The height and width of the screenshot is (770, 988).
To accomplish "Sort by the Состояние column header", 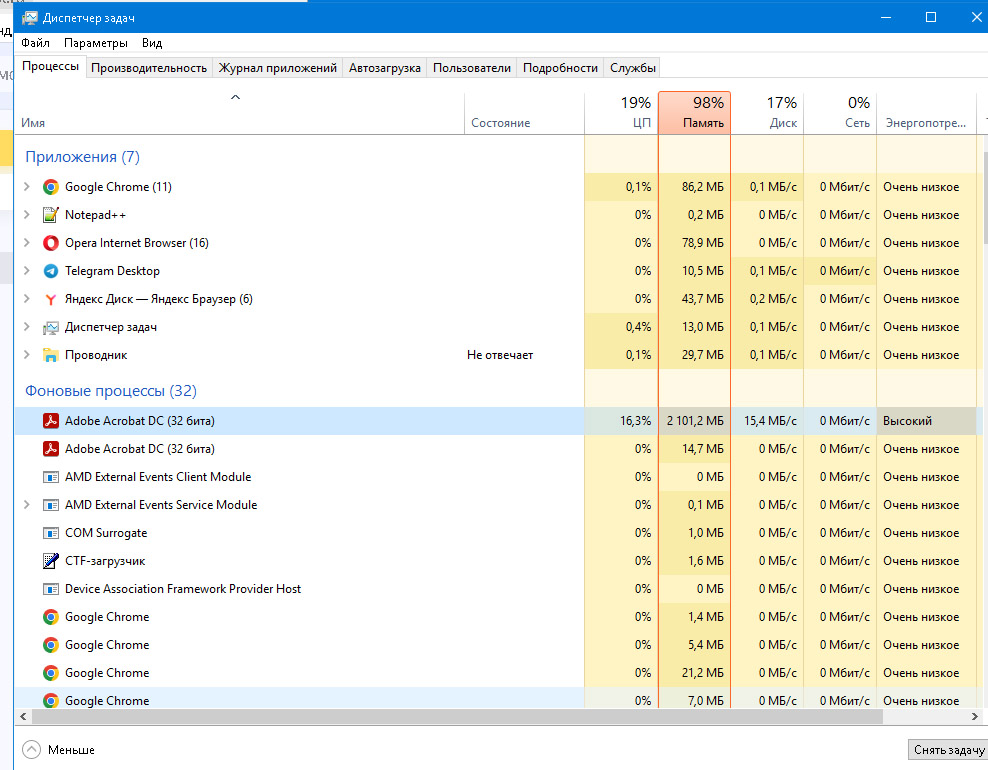I will click(524, 113).
